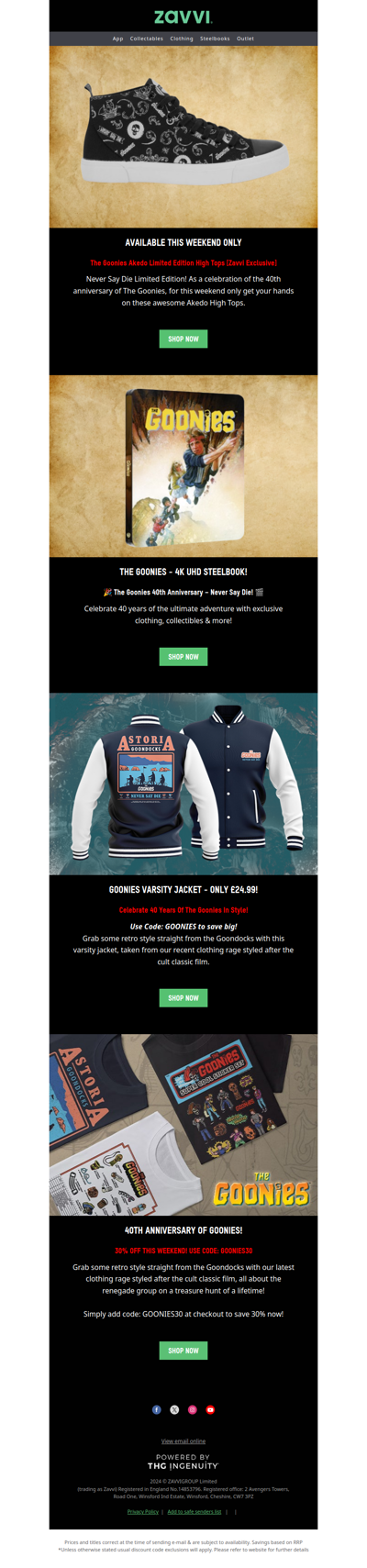Open the Outlet menu item
367x1568 pixels.
[245, 39]
